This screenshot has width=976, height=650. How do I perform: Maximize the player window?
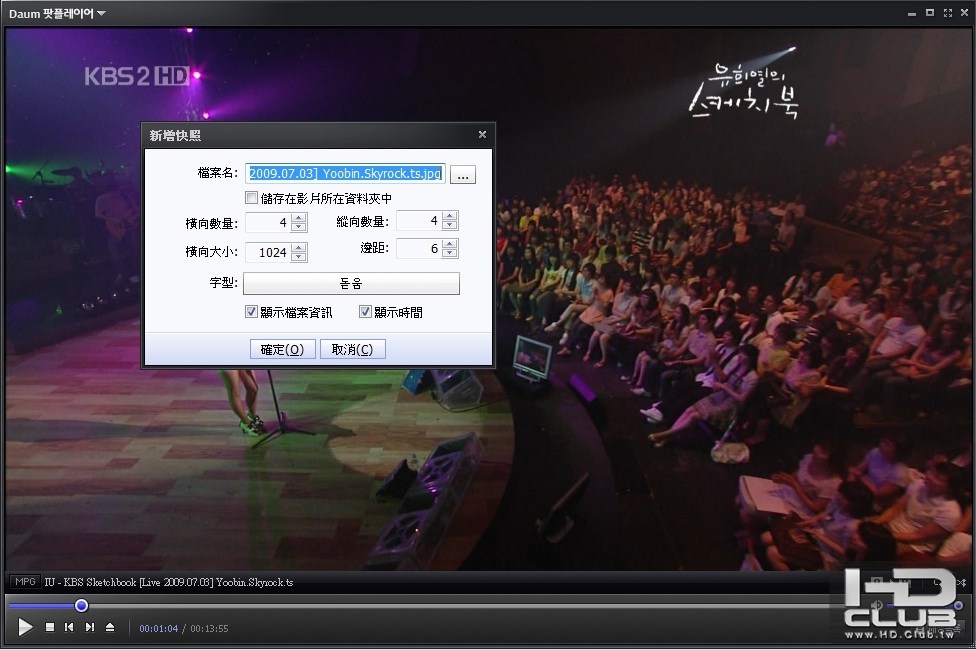pyautogui.click(x=930, y=12)
